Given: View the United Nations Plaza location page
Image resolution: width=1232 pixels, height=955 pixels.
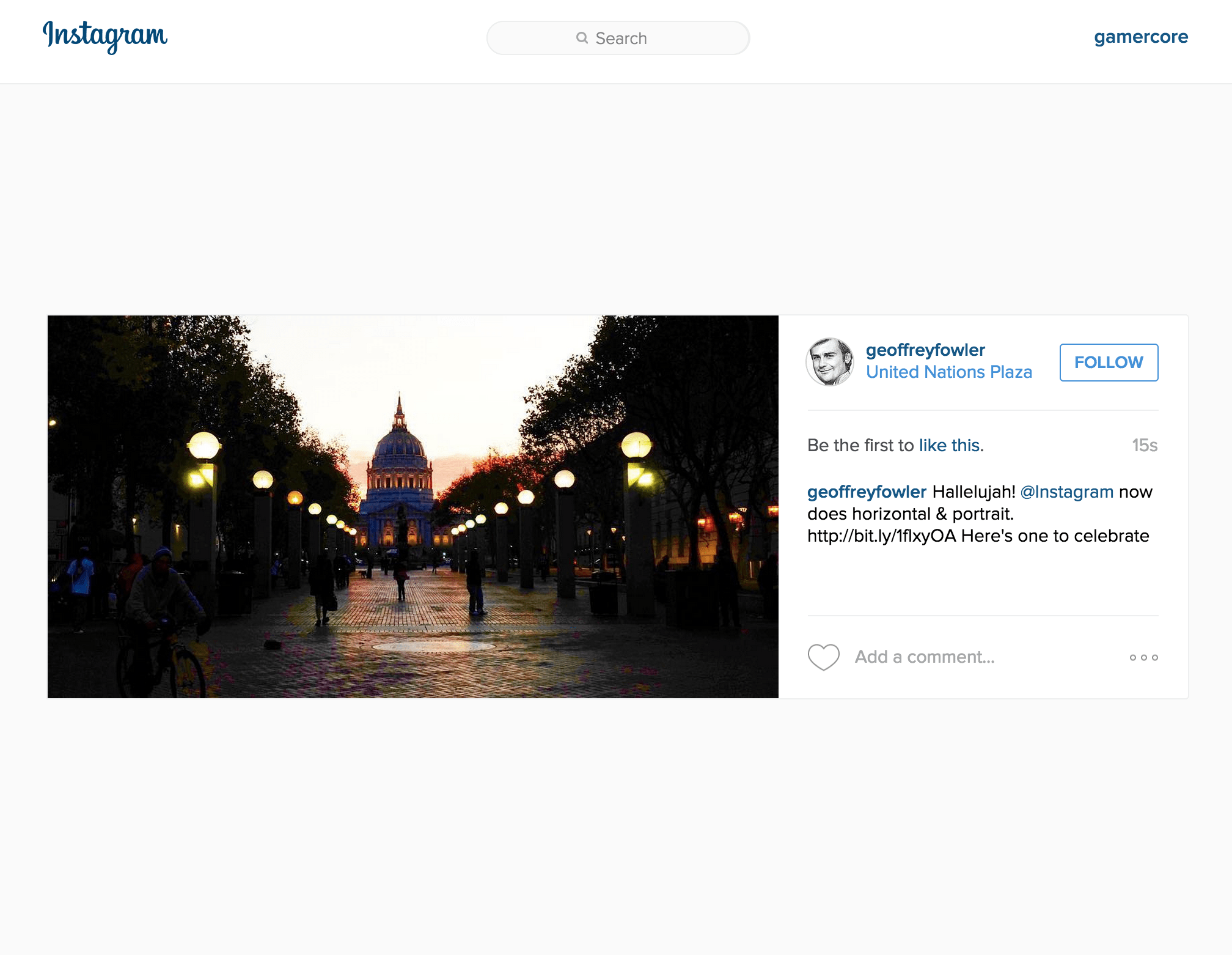Looking at the screenshot, I should (948, 371).
